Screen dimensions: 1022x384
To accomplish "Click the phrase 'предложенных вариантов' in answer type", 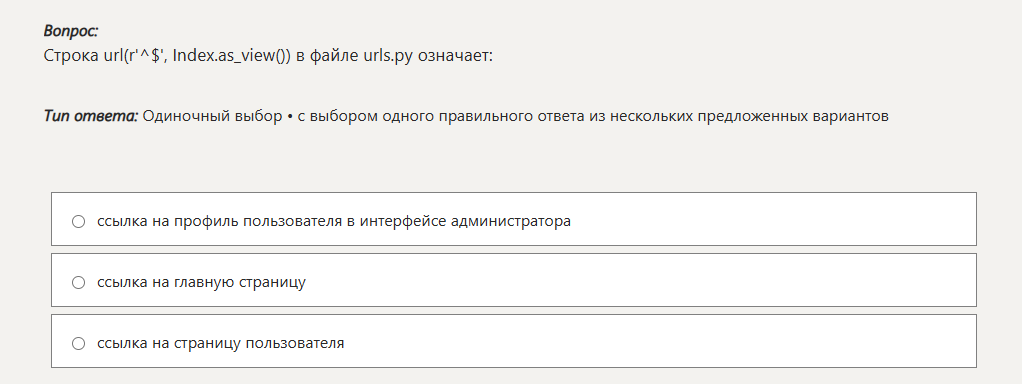I will click(x=793, y=117).
